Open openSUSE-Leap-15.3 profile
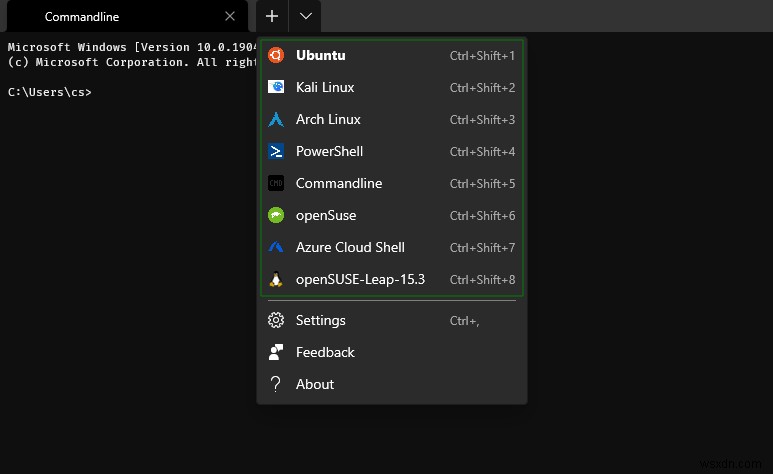Viewport: 773px width, 474px height. (392, 280)
